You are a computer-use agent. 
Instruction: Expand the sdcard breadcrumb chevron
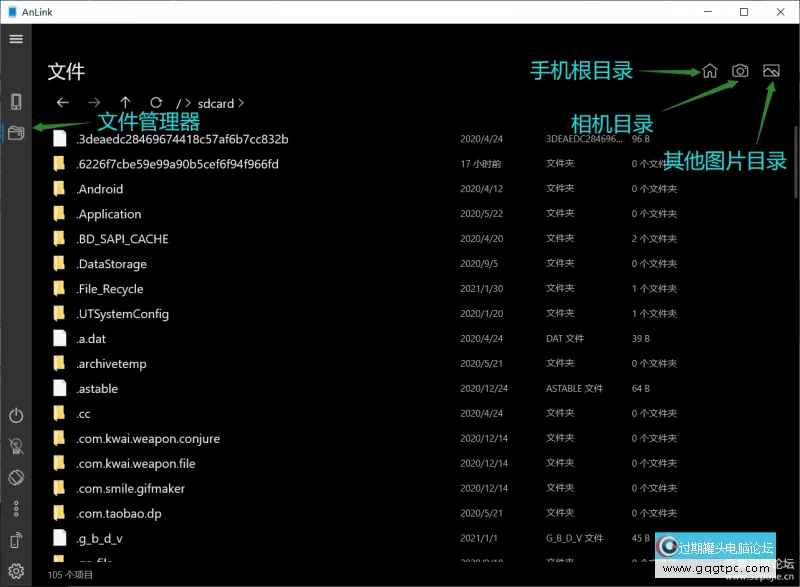pyautogui.click(x=240, y=102)
